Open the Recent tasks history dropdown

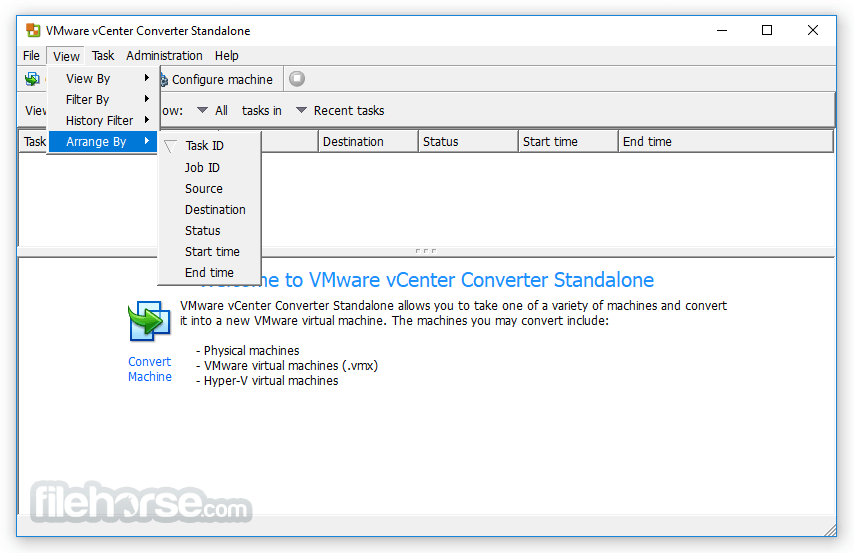(x=340, y=111)
